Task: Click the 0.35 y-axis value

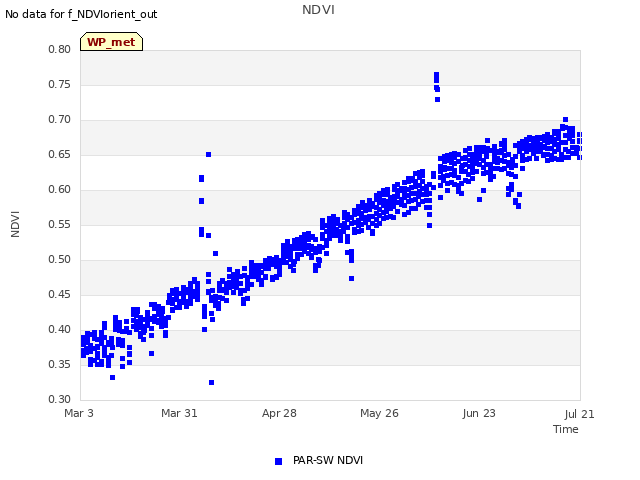Action: point(60,364)
